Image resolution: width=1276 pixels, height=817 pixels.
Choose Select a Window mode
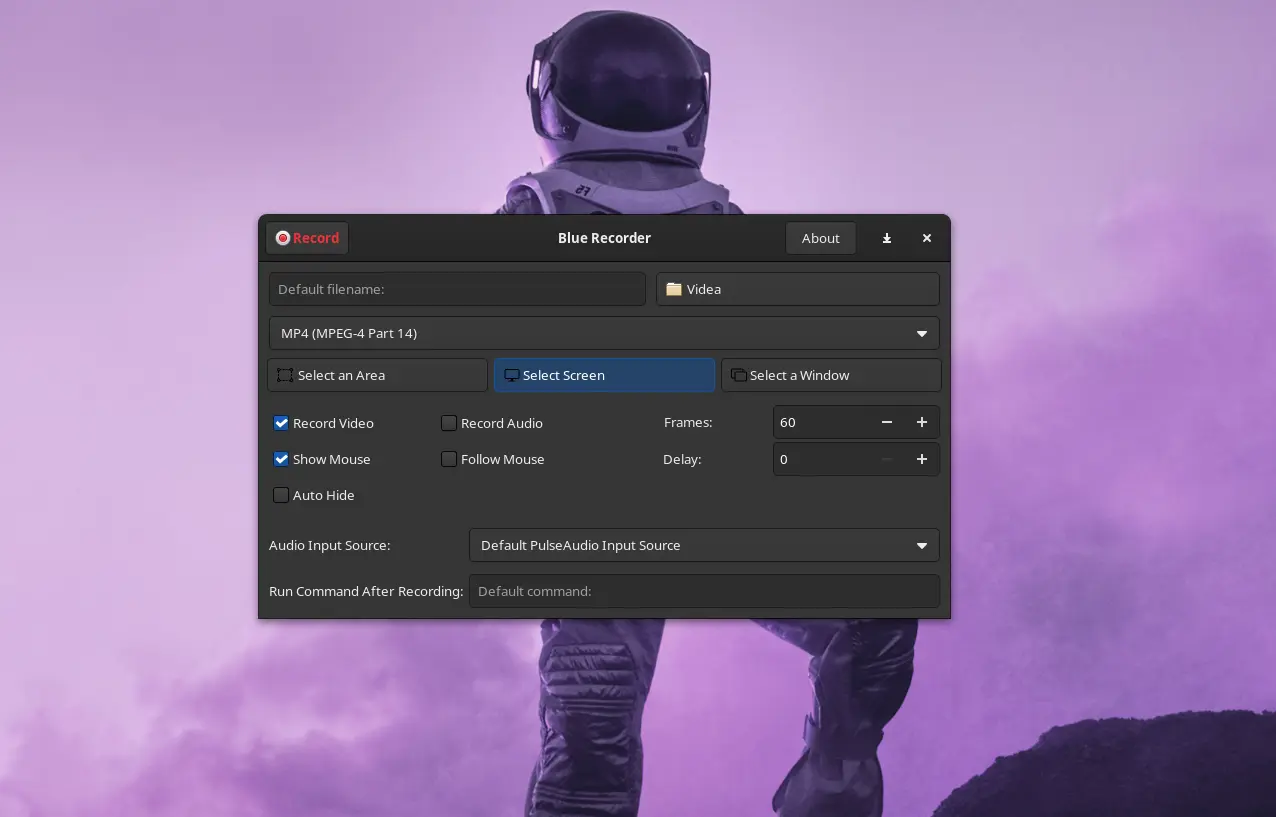coord(831,375)
